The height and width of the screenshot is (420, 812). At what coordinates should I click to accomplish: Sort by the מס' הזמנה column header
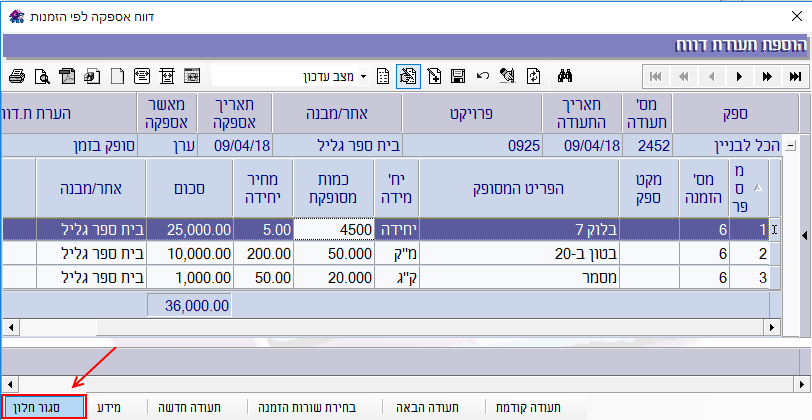701,187
